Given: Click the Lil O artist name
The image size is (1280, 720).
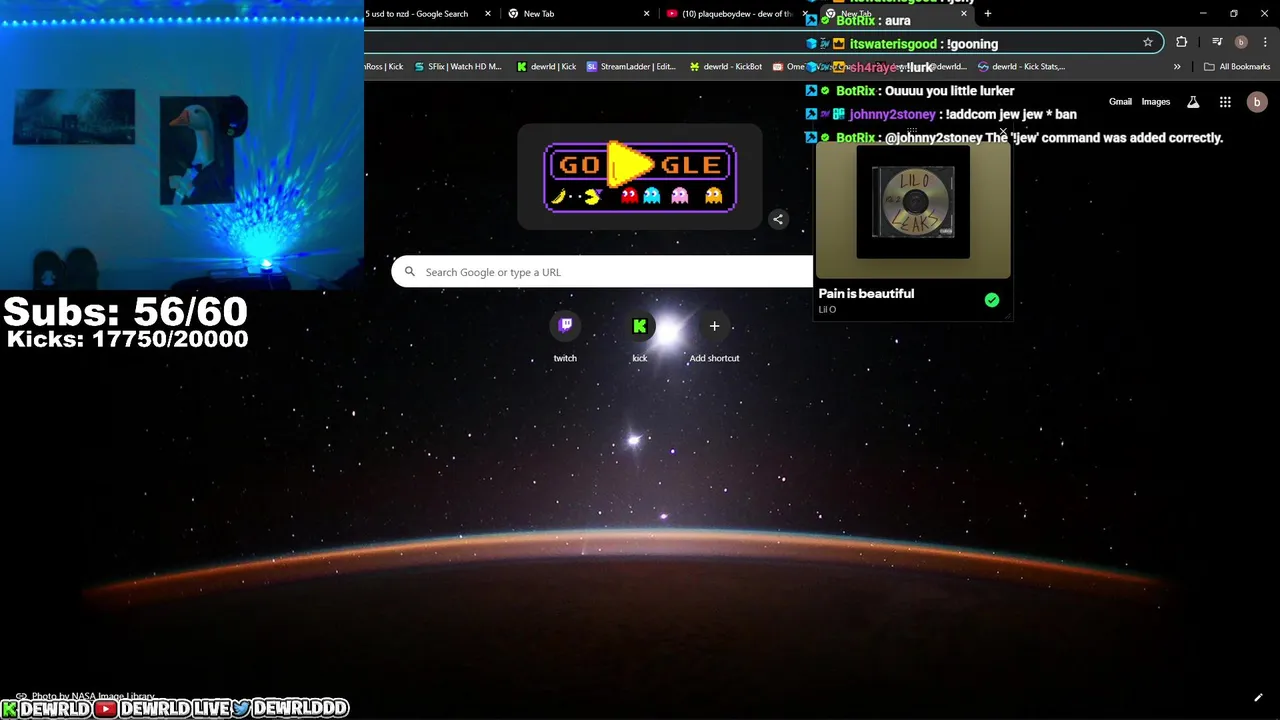Looking at the screenshot, I should pyautogui.click(x=827, y=309).
